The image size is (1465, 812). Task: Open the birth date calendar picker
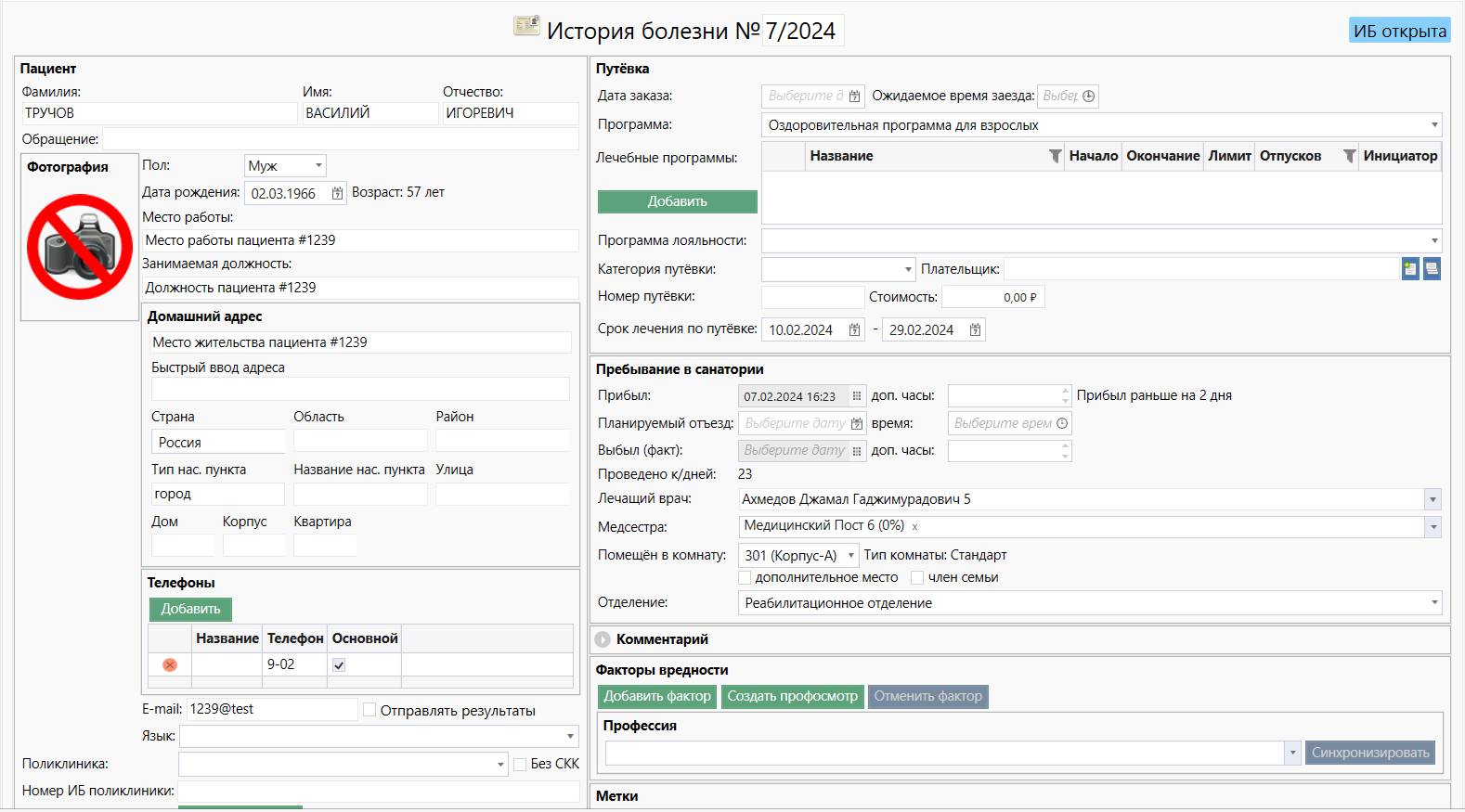pos(337,194)
